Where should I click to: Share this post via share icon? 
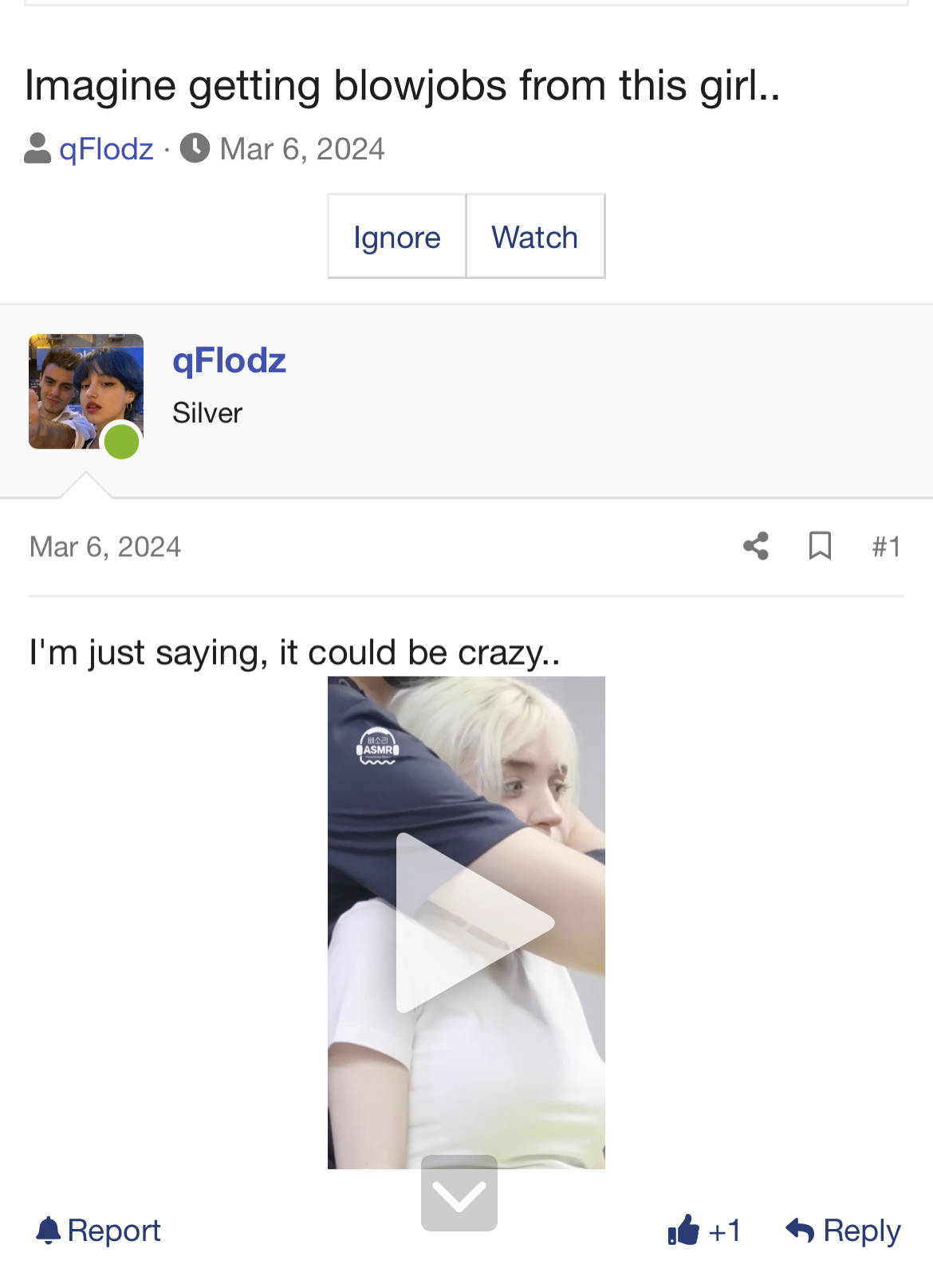coord(756,546)
